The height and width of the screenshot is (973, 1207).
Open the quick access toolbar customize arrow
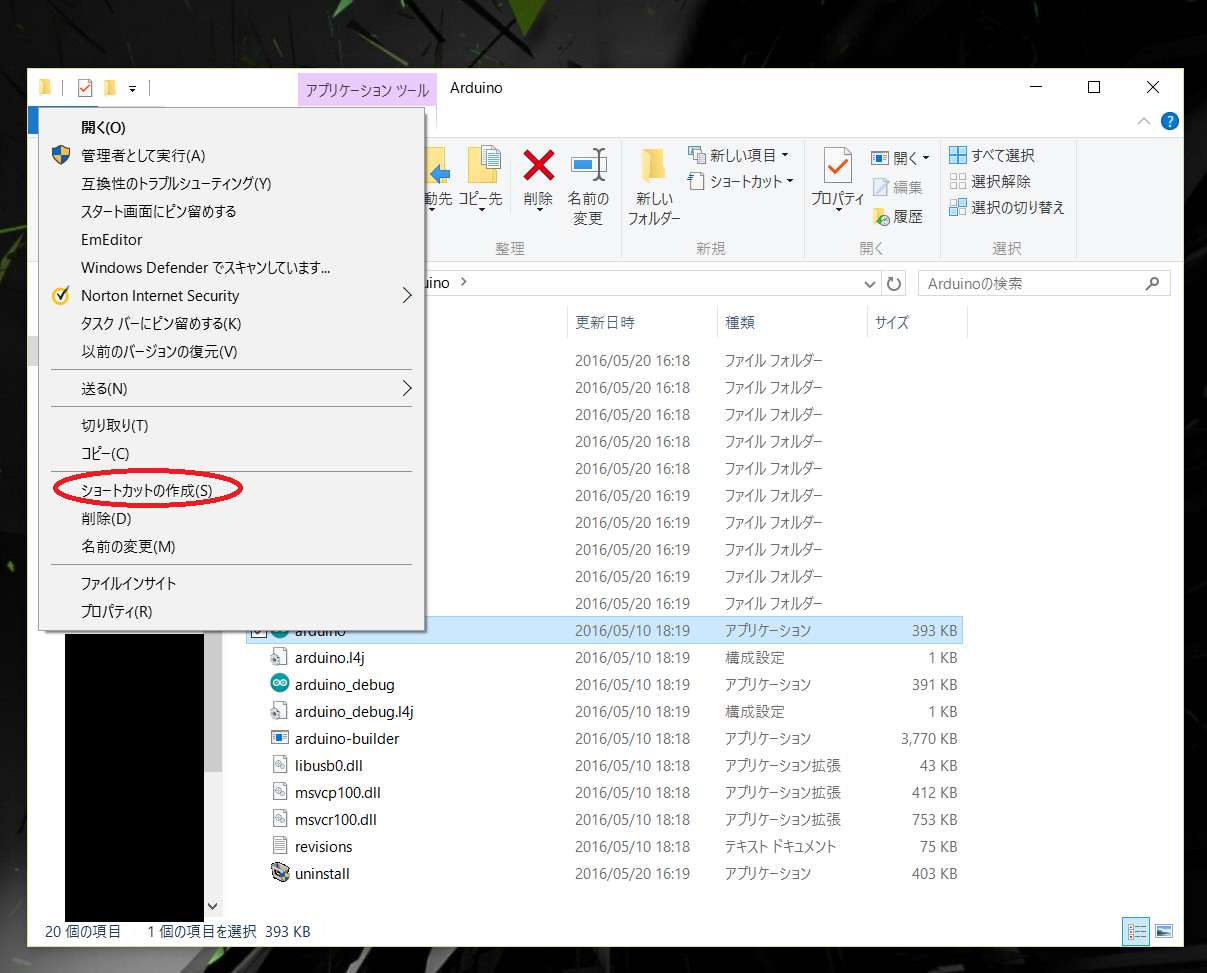pos(132,89)
